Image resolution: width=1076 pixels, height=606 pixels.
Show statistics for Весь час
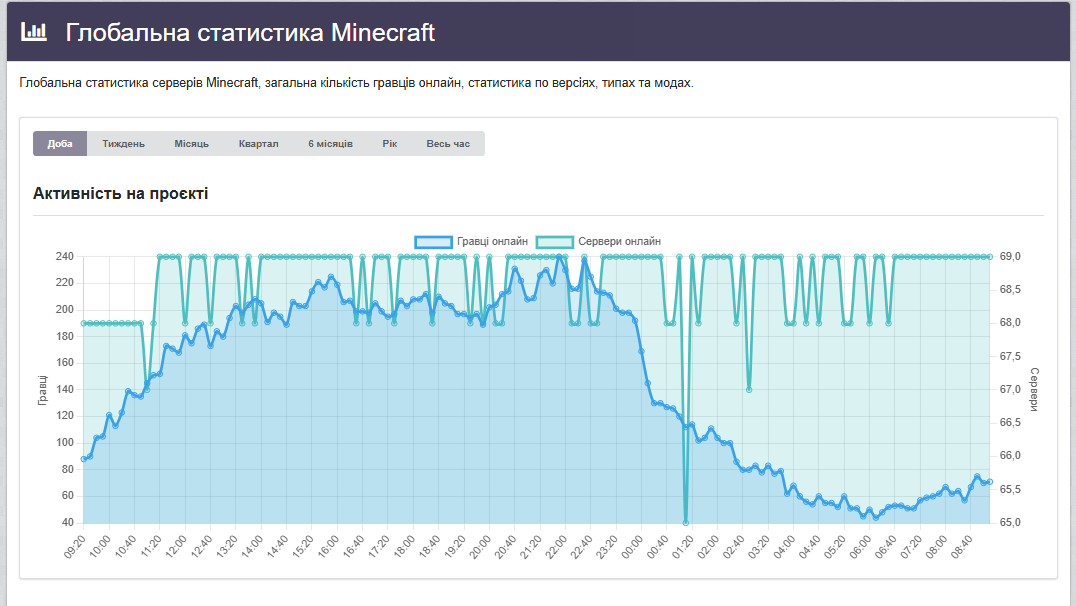click(448, 143)
